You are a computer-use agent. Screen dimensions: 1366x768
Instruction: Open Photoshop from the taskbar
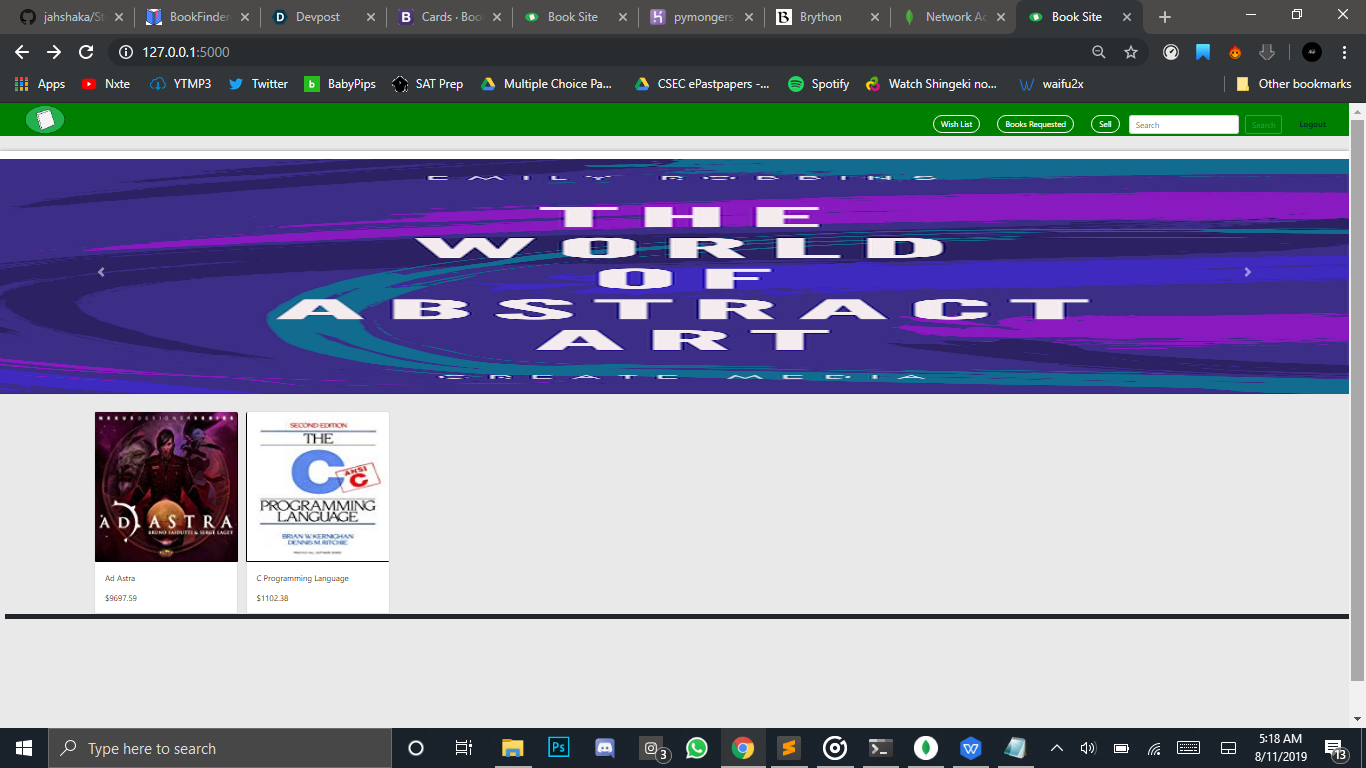(x=558, y=748)
